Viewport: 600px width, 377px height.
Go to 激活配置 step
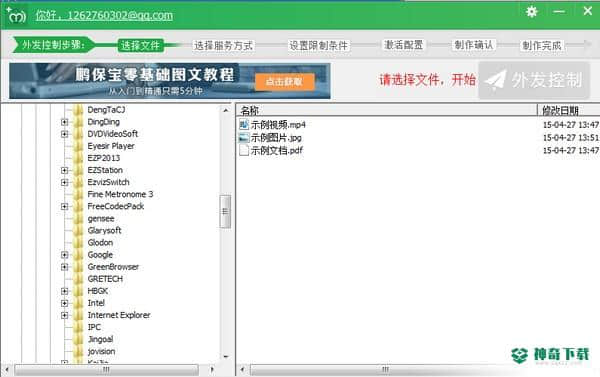click(403, 45)
